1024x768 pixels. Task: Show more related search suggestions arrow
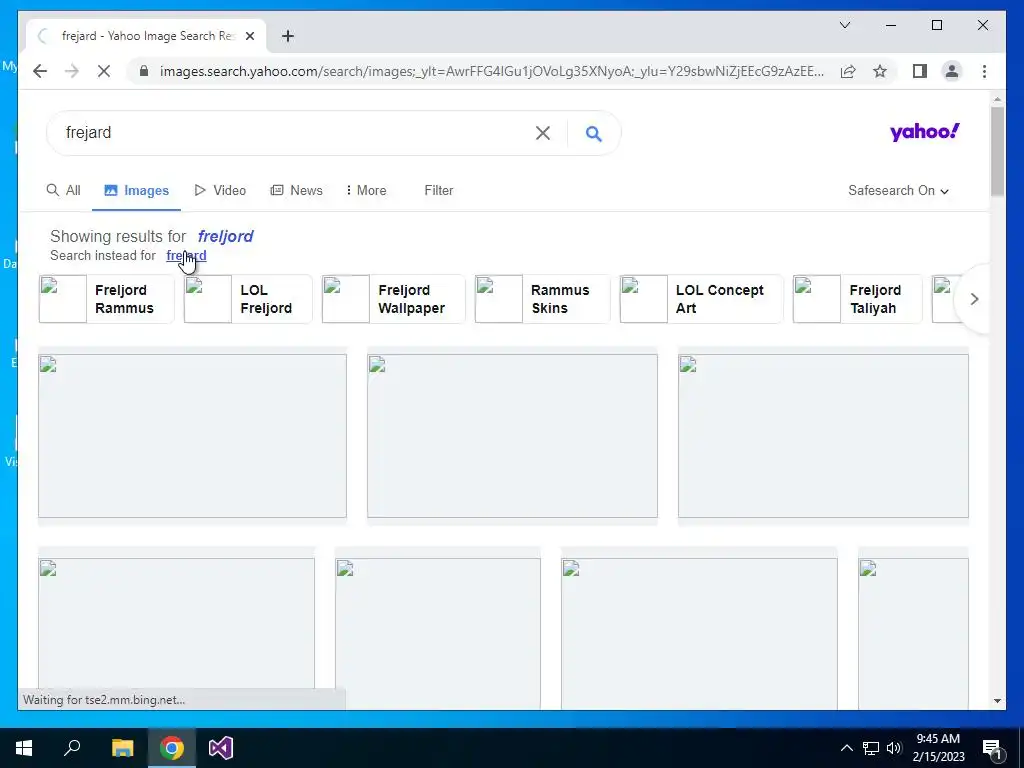[974, 299]
